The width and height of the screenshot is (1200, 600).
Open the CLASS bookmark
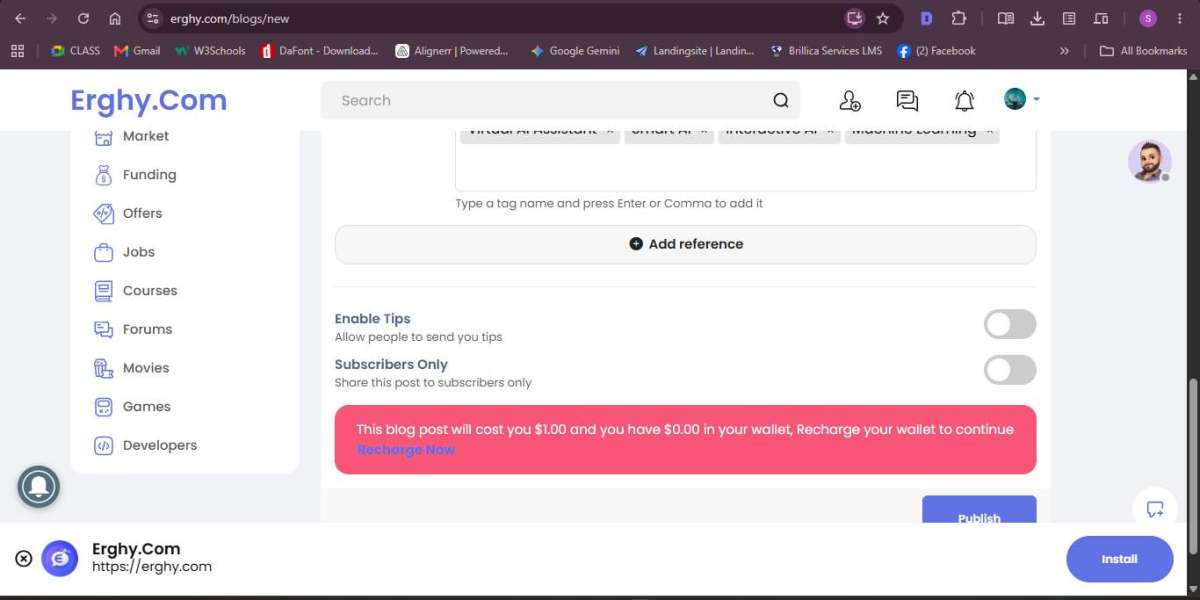click(x=76, y=51)
